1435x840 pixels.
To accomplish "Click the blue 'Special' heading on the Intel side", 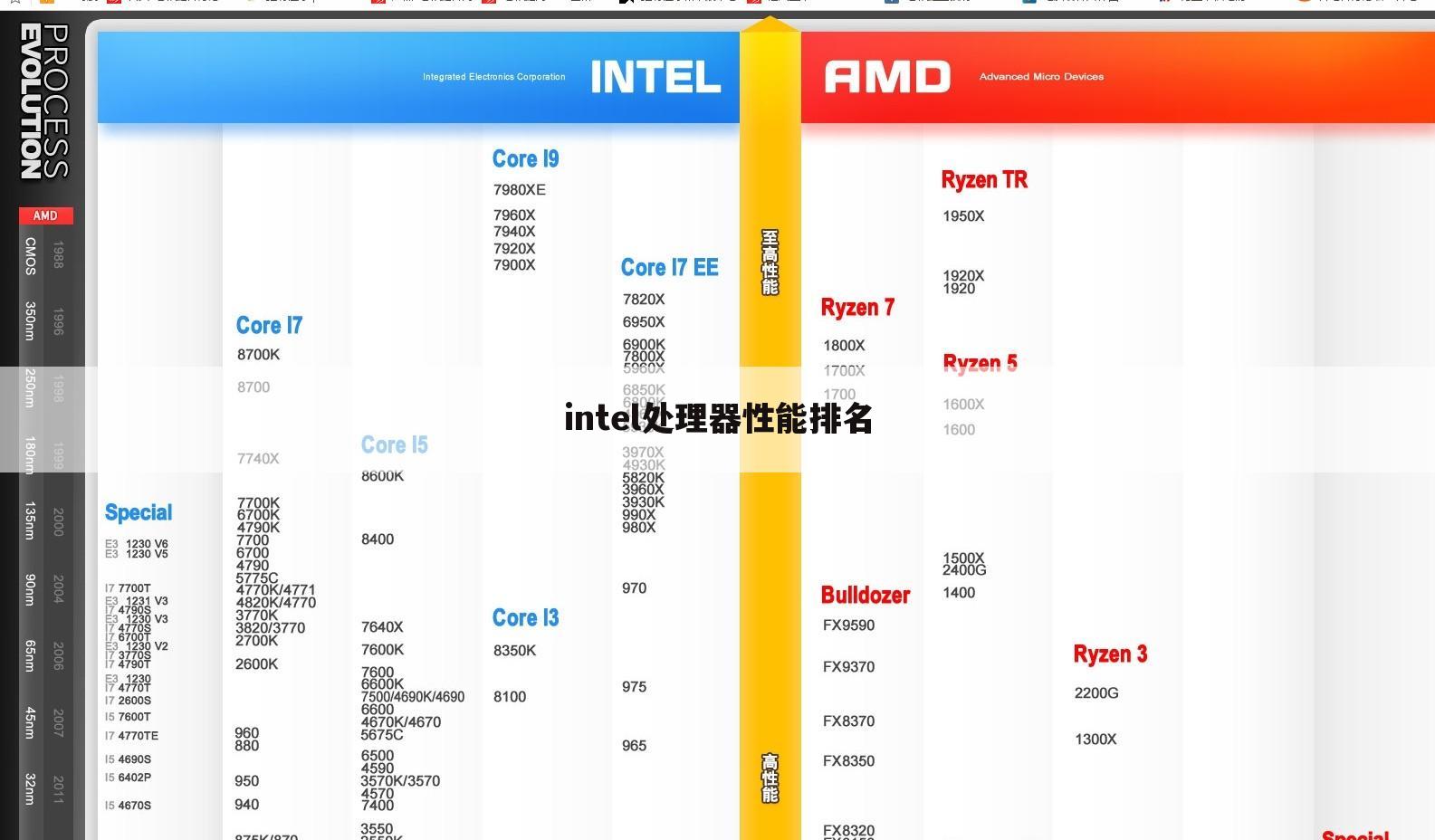I will 139,513.
